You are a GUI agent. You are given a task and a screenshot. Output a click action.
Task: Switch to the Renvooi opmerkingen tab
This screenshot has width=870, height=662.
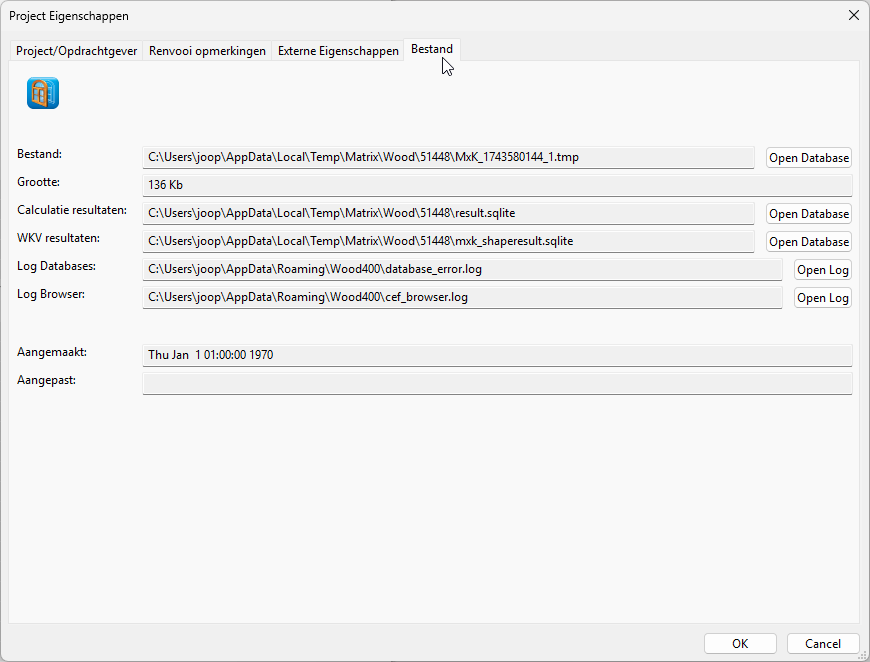pos(206,50)
